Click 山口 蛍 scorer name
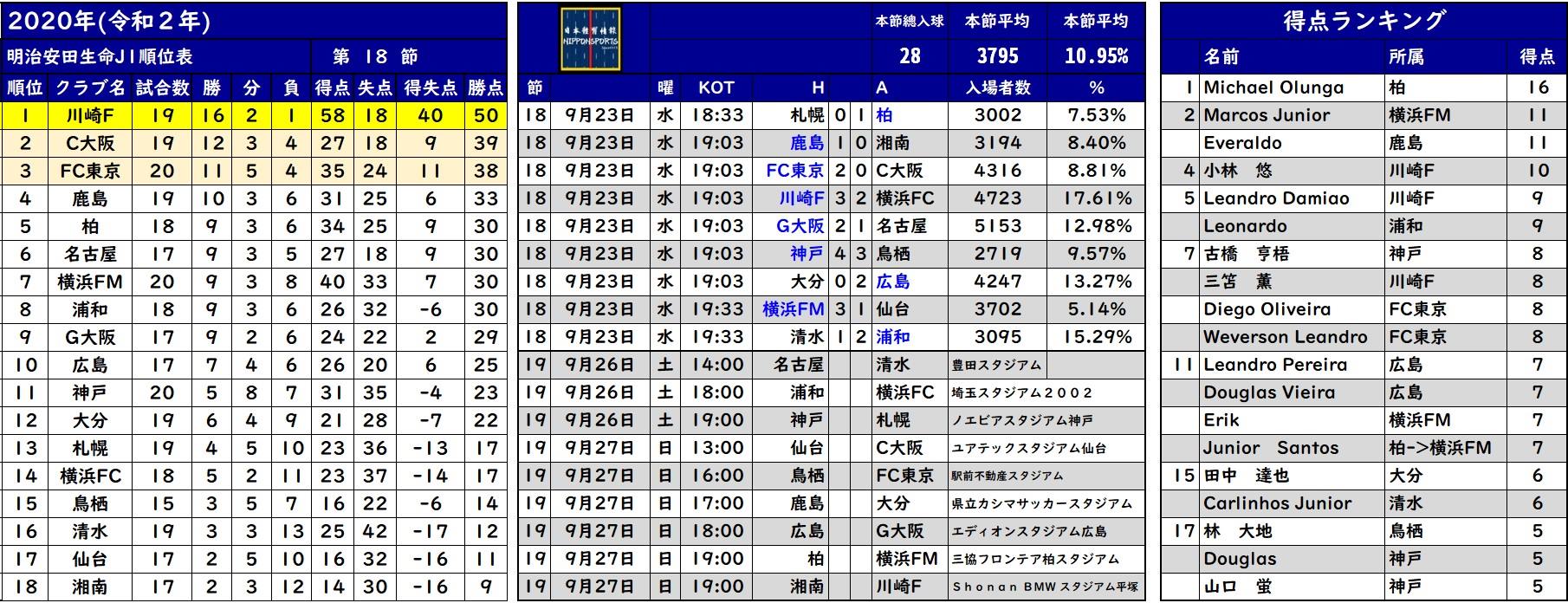 point(1237,587)
